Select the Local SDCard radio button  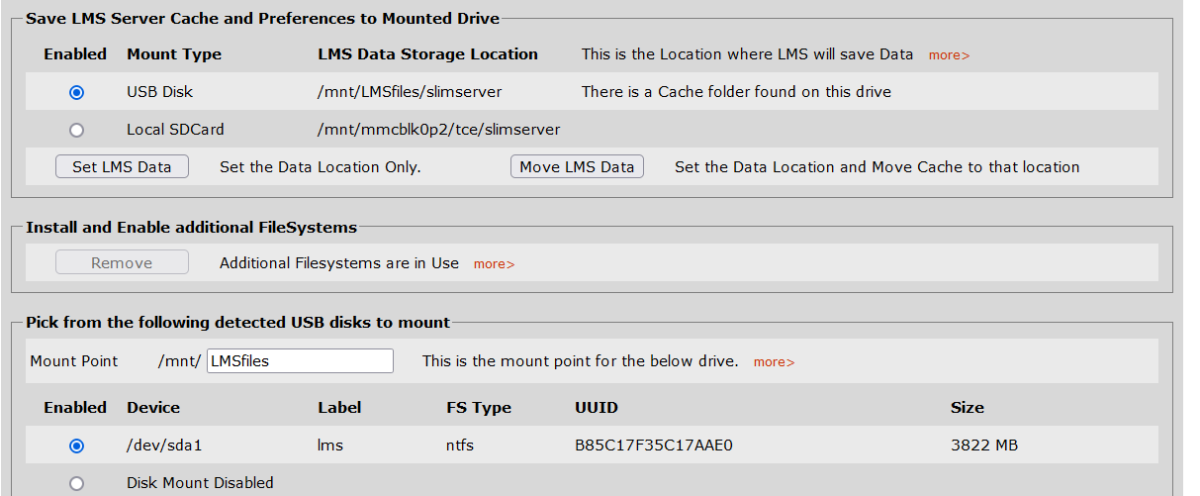(76, 130)
